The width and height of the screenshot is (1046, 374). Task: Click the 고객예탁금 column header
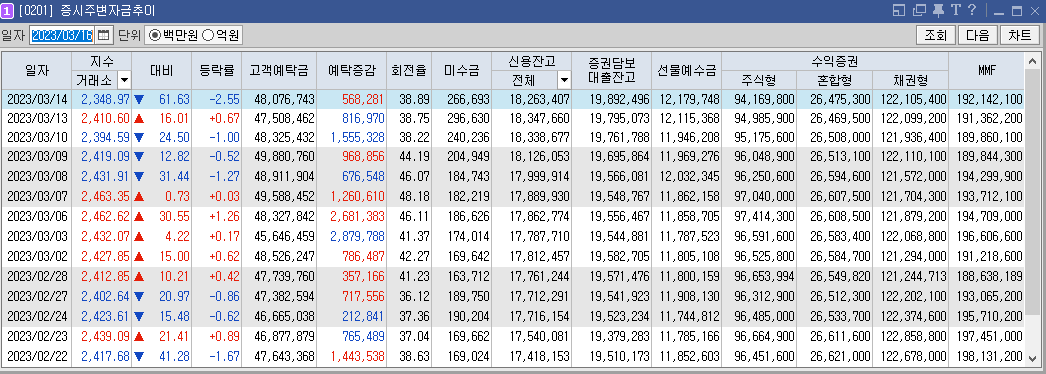279,71
